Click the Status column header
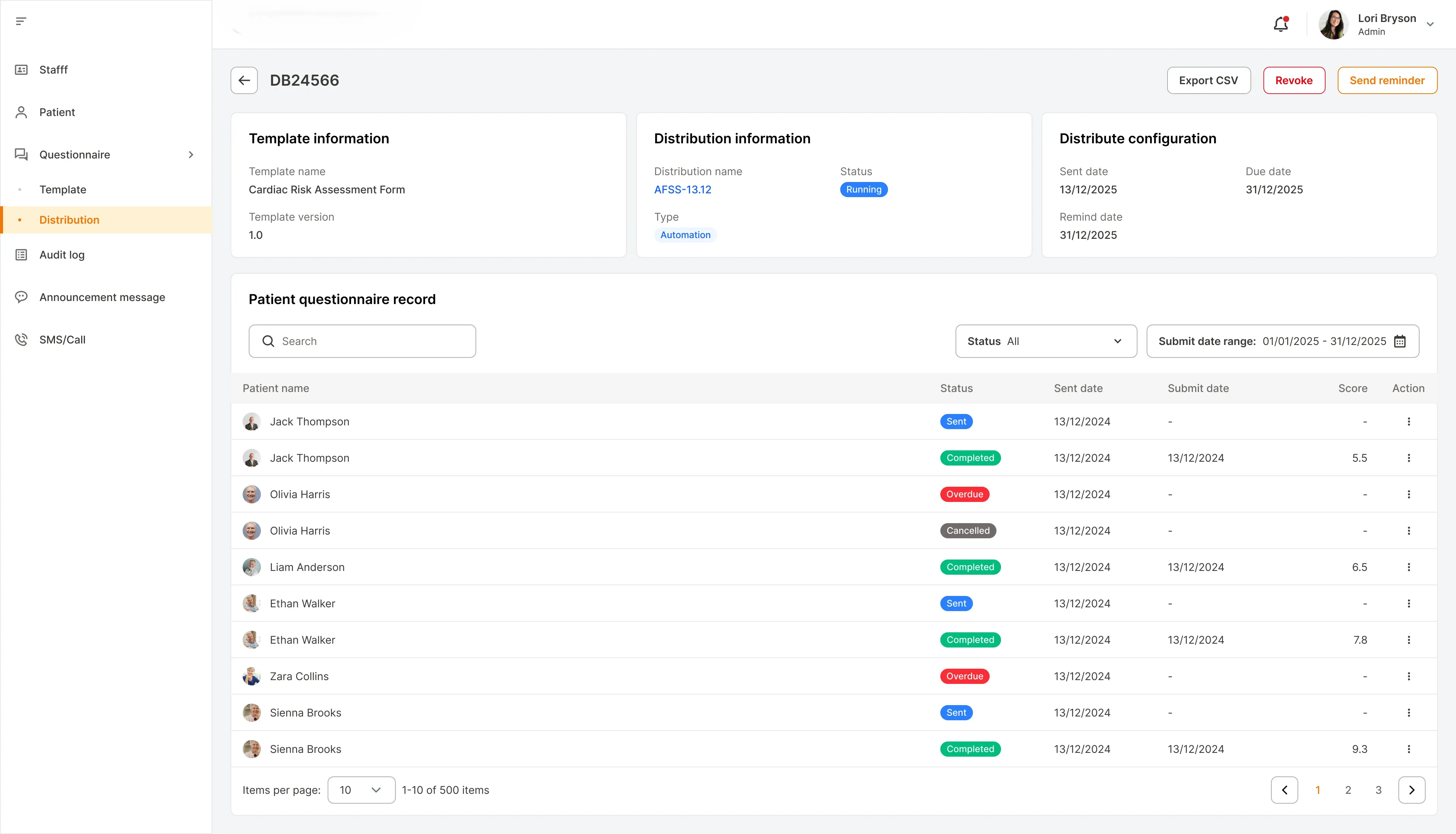Image resolution: width=1456 pixels, height=834 pixels. [956, 388]
